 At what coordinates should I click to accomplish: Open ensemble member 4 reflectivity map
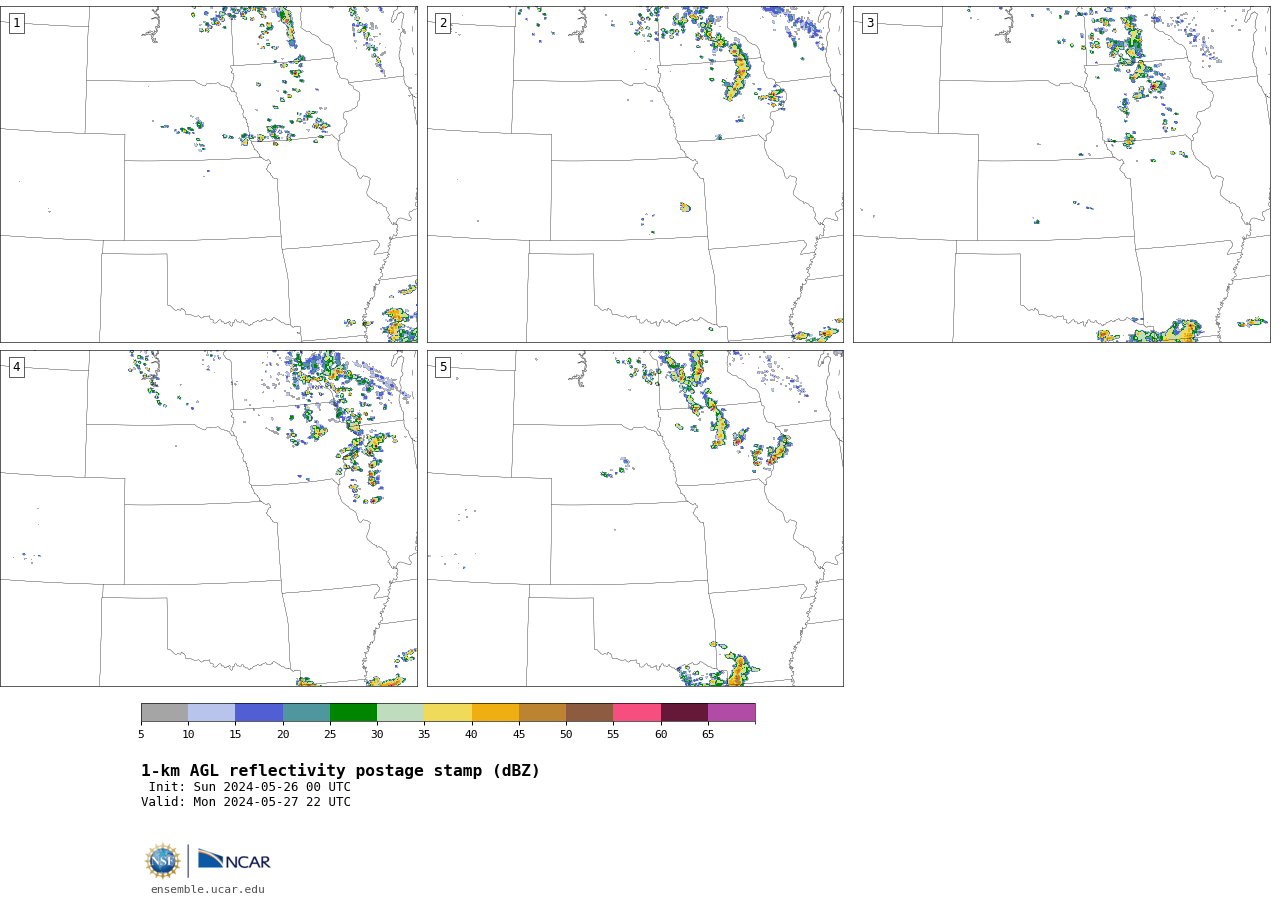tap(209, 518)
